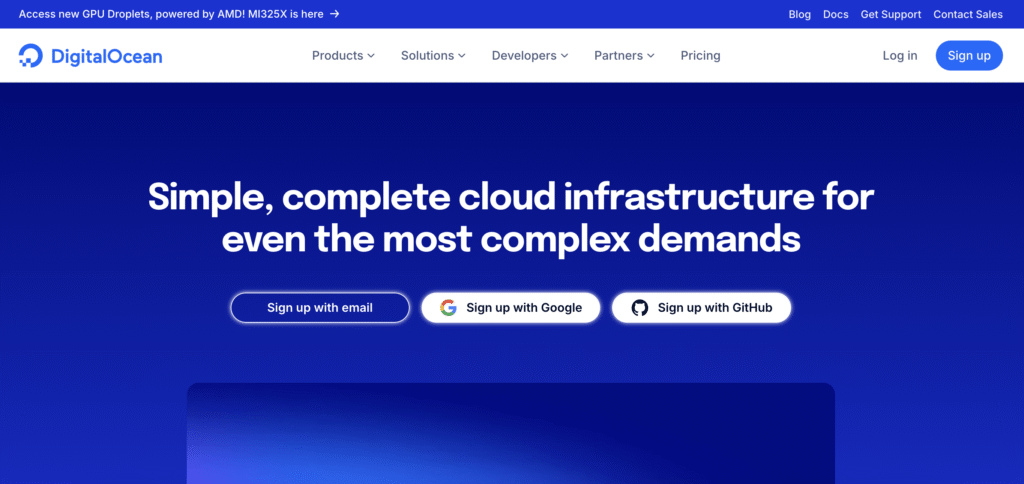The height and width of the screenshot is (484, 1024).
Task: Click the AMD MI325X GPU Droplets announcement text
Action: [170, 14]
